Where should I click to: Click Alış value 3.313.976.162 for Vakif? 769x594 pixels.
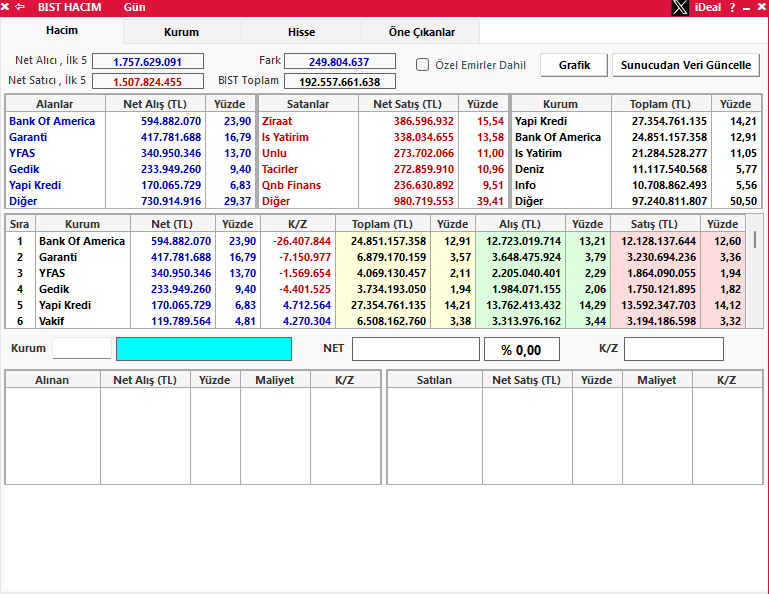coord(526,322)
